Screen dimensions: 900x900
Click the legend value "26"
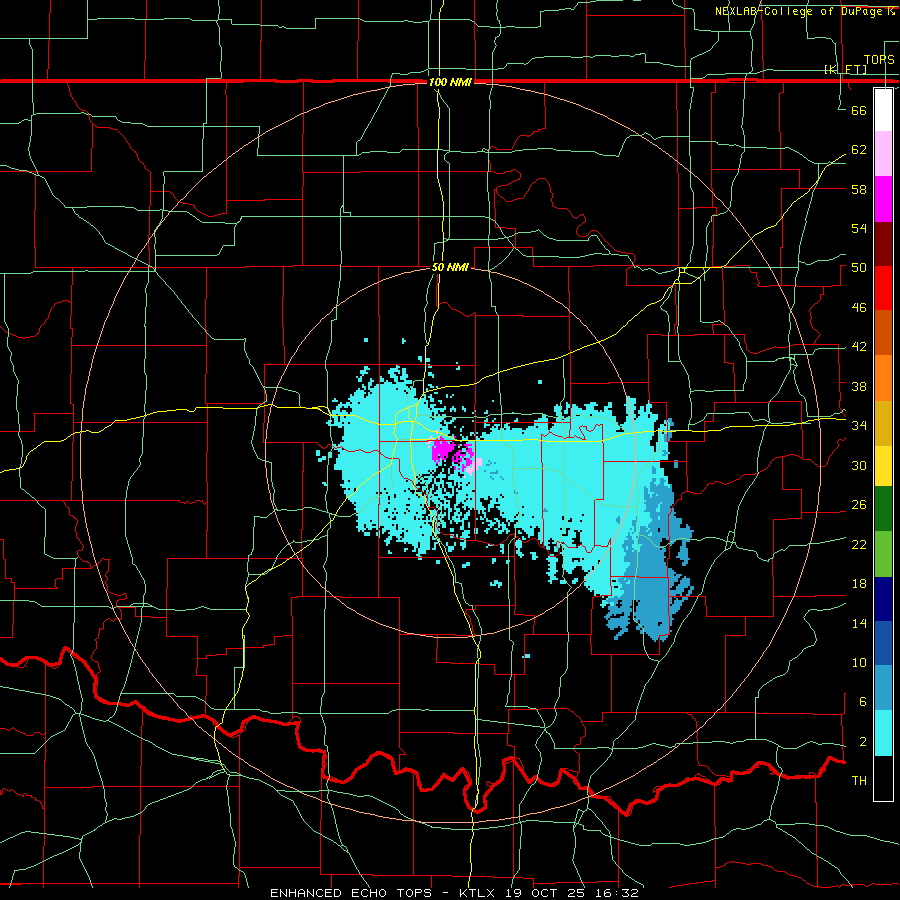point(859,505)
